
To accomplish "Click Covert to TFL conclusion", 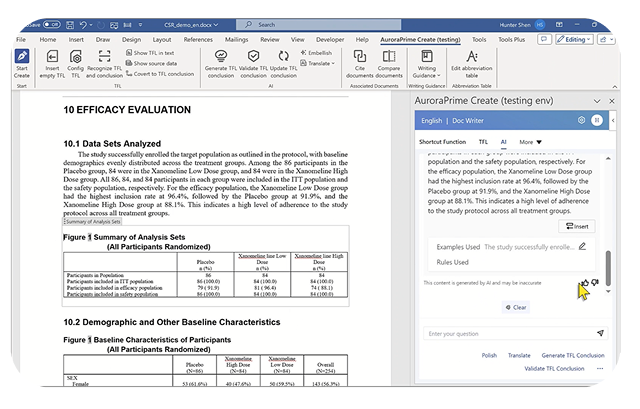I will (x=160, y=74).
